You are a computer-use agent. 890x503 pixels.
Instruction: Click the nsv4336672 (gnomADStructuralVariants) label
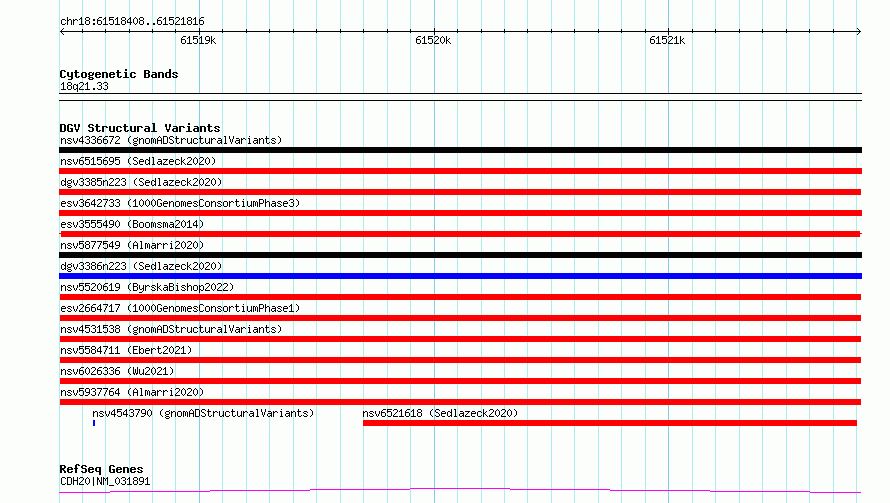(171, 140)
